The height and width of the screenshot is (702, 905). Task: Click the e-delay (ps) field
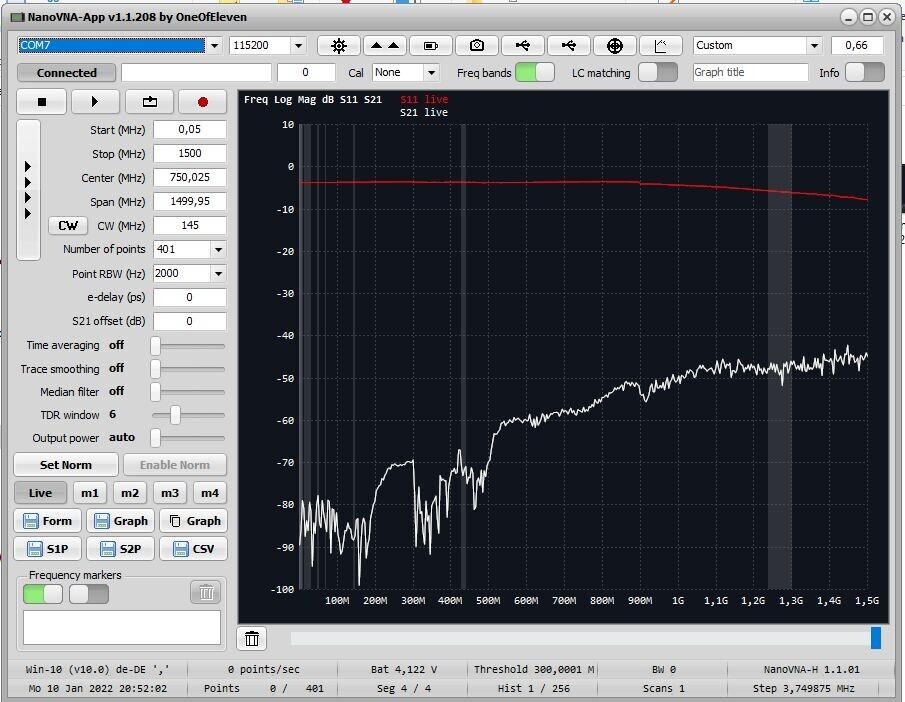coord(189,297)
